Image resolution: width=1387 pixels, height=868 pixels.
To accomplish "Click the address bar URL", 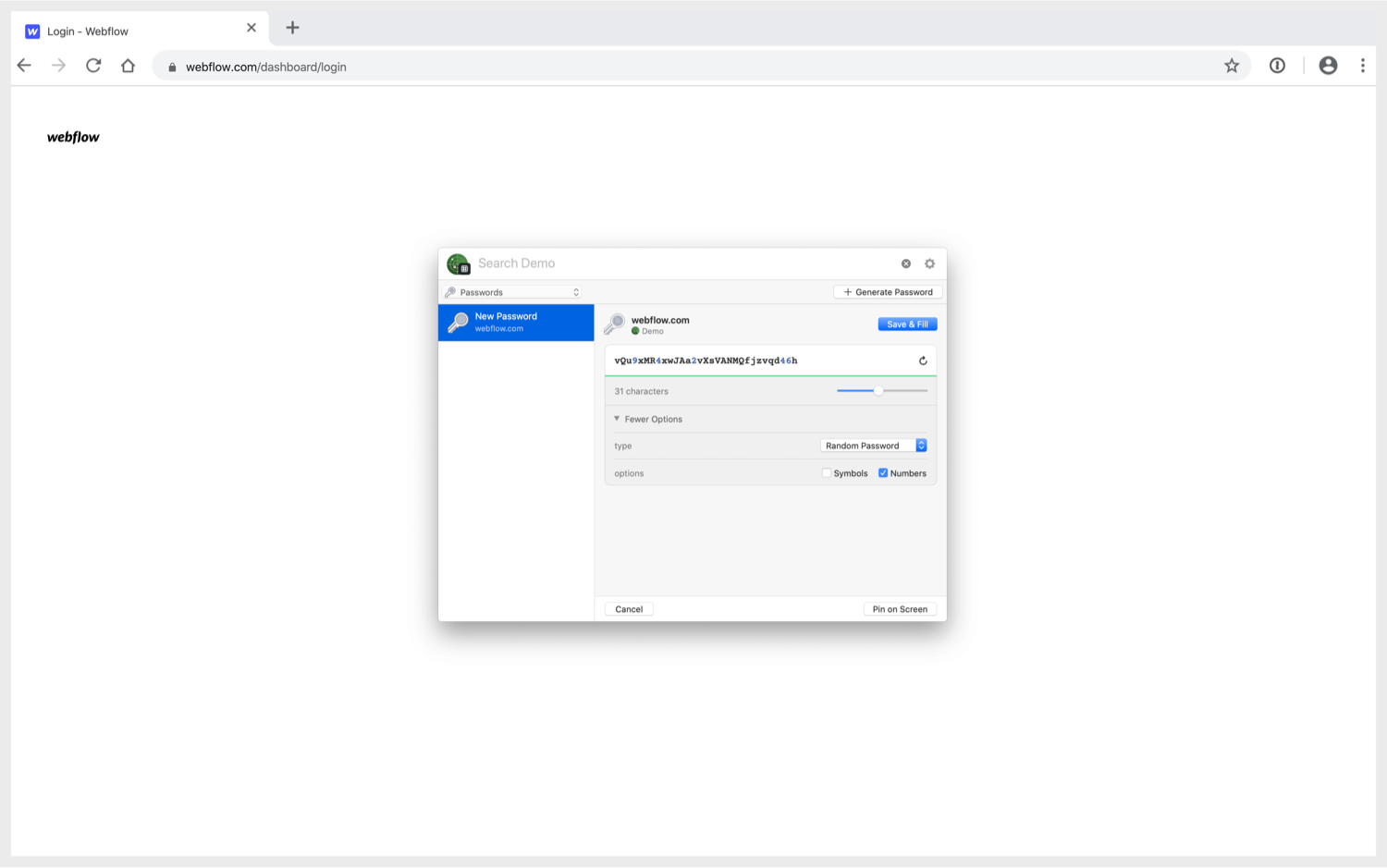I will [x=266, y=67].
